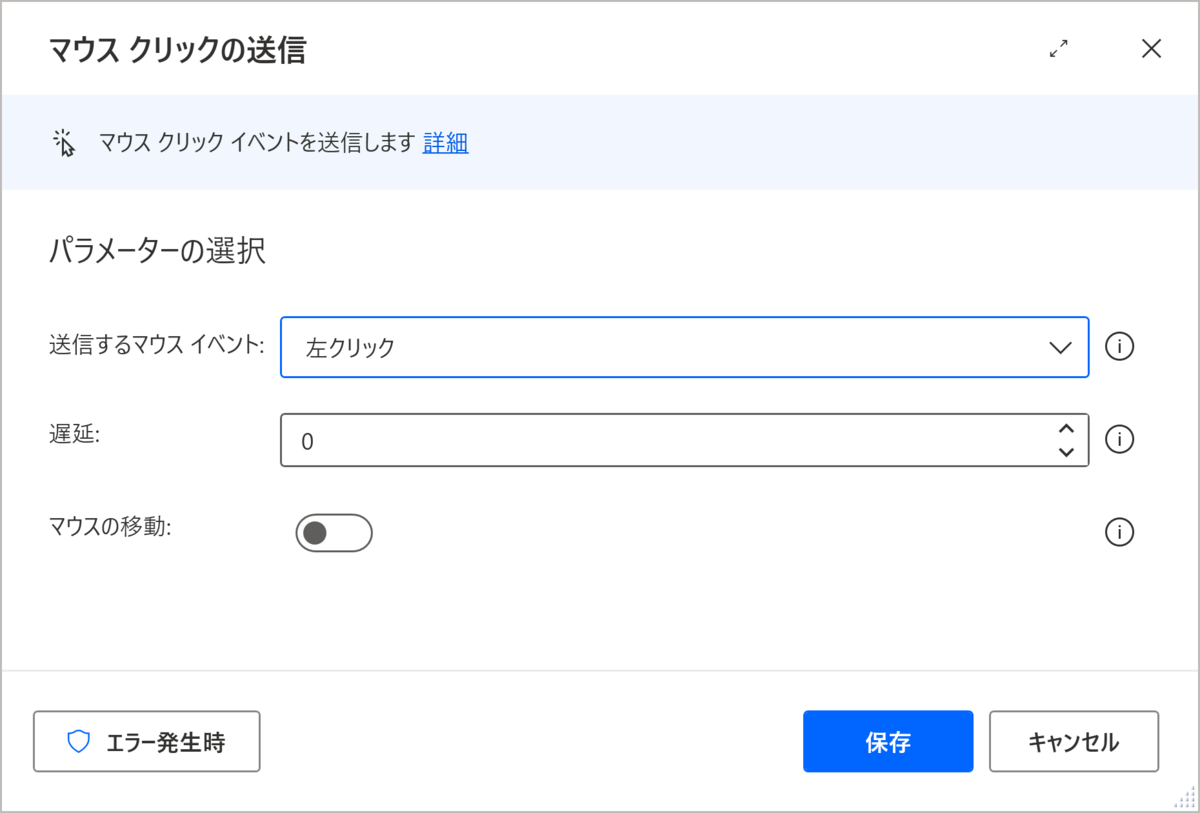
Task: Decrease 遅延 value with down arrow
Action: click(x=1066, y=452)
